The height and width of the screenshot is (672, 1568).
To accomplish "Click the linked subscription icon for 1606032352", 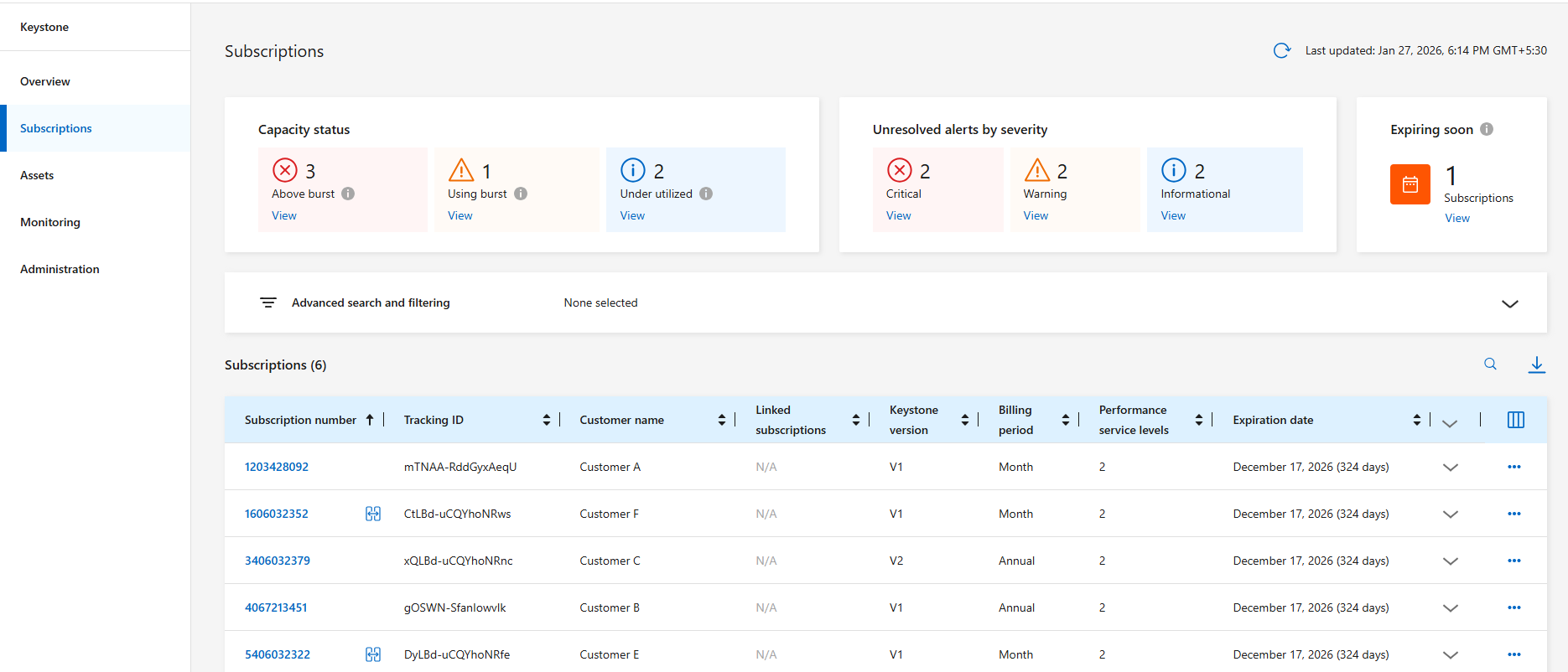I will [373, 514].
